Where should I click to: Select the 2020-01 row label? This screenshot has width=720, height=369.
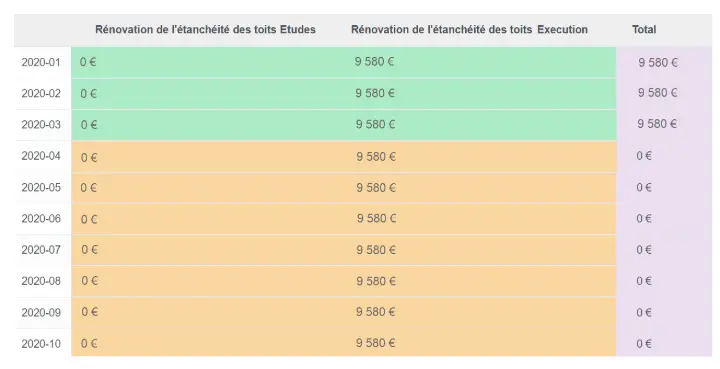(41, 62)
